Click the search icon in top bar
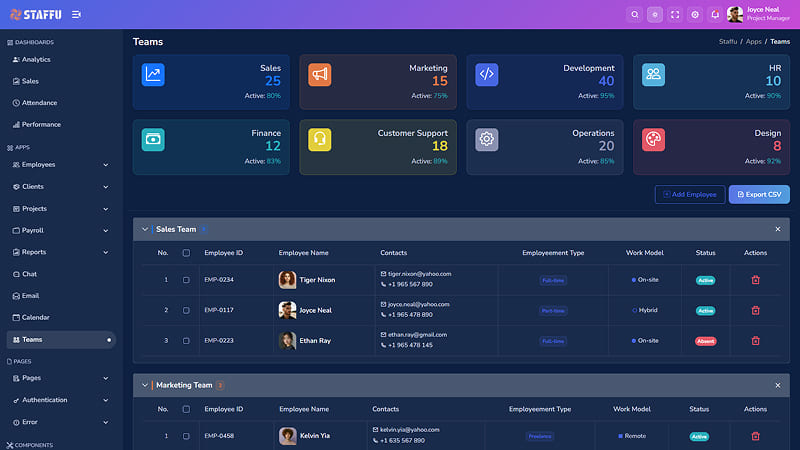The width and height of the screenshot is (800, 450). [x=635, y=15]
